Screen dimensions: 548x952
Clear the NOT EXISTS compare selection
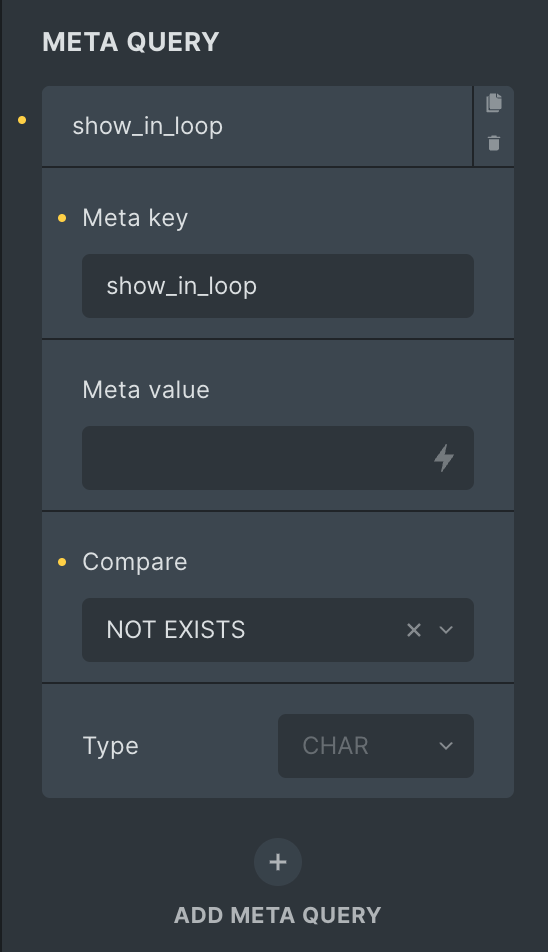[414, 630]
